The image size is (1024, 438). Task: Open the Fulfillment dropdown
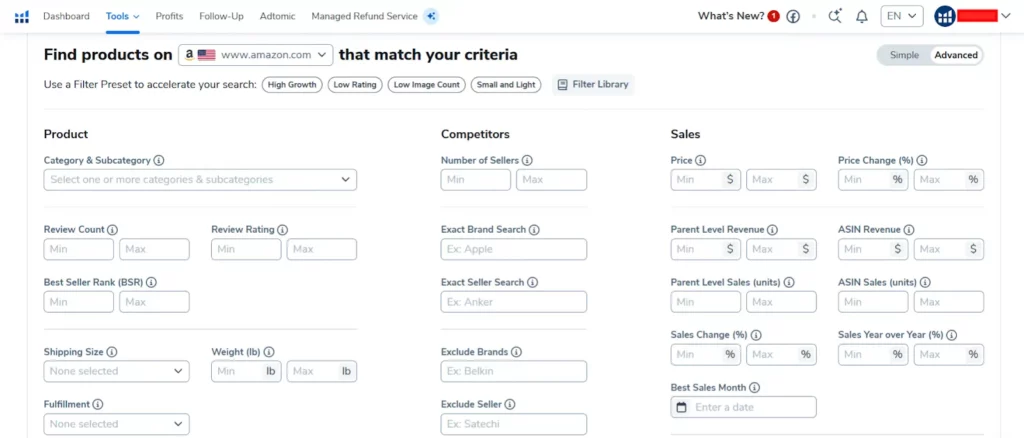coord(116,424)
